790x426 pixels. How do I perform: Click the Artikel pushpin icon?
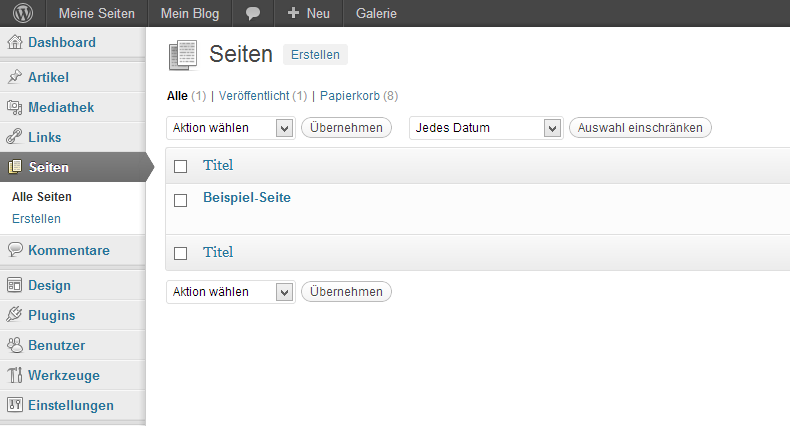point(15,77)
